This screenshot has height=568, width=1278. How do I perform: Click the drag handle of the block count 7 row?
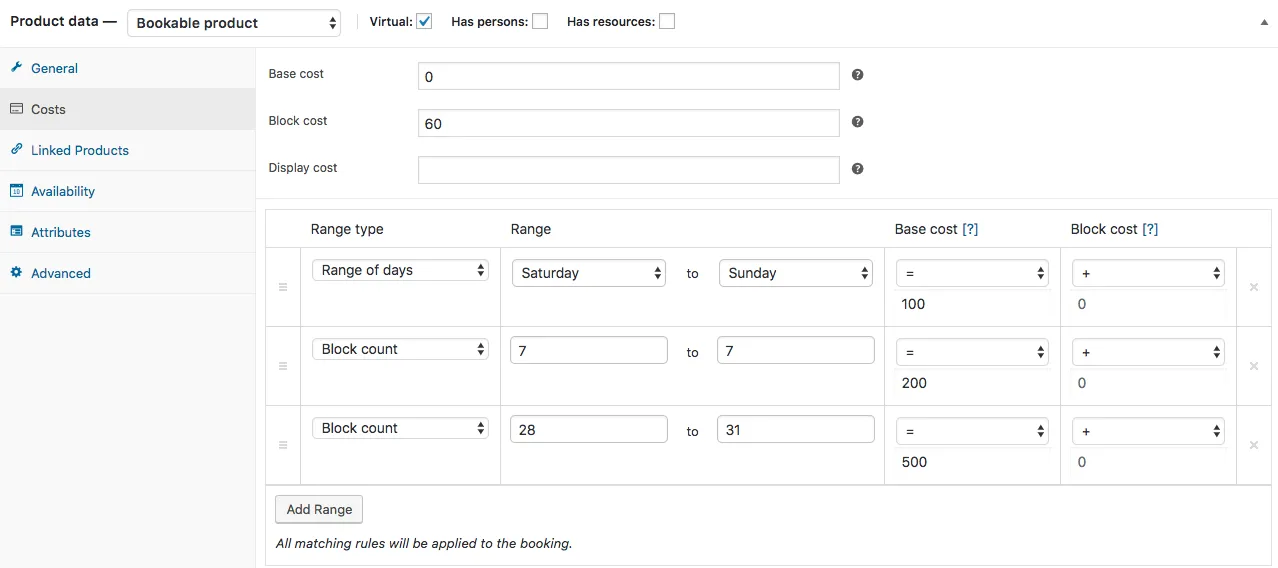pyautogui.click(x=282, y=366)
